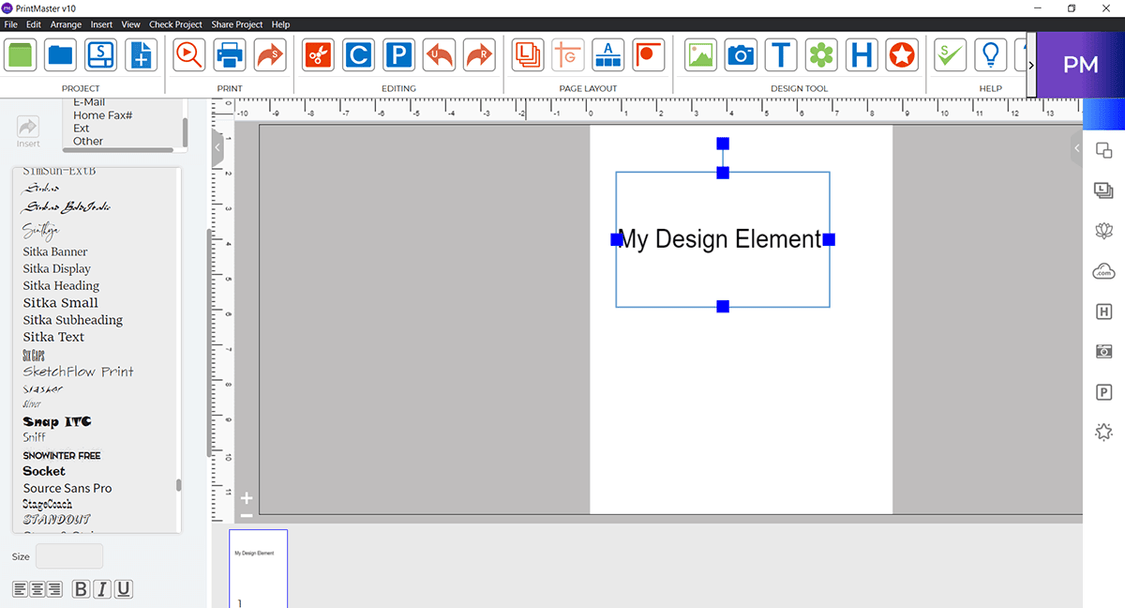Undo with the U arrow icon
The width and height of the screenshot is (1125, 608).
pyautogui.click(x=438, y=55)
